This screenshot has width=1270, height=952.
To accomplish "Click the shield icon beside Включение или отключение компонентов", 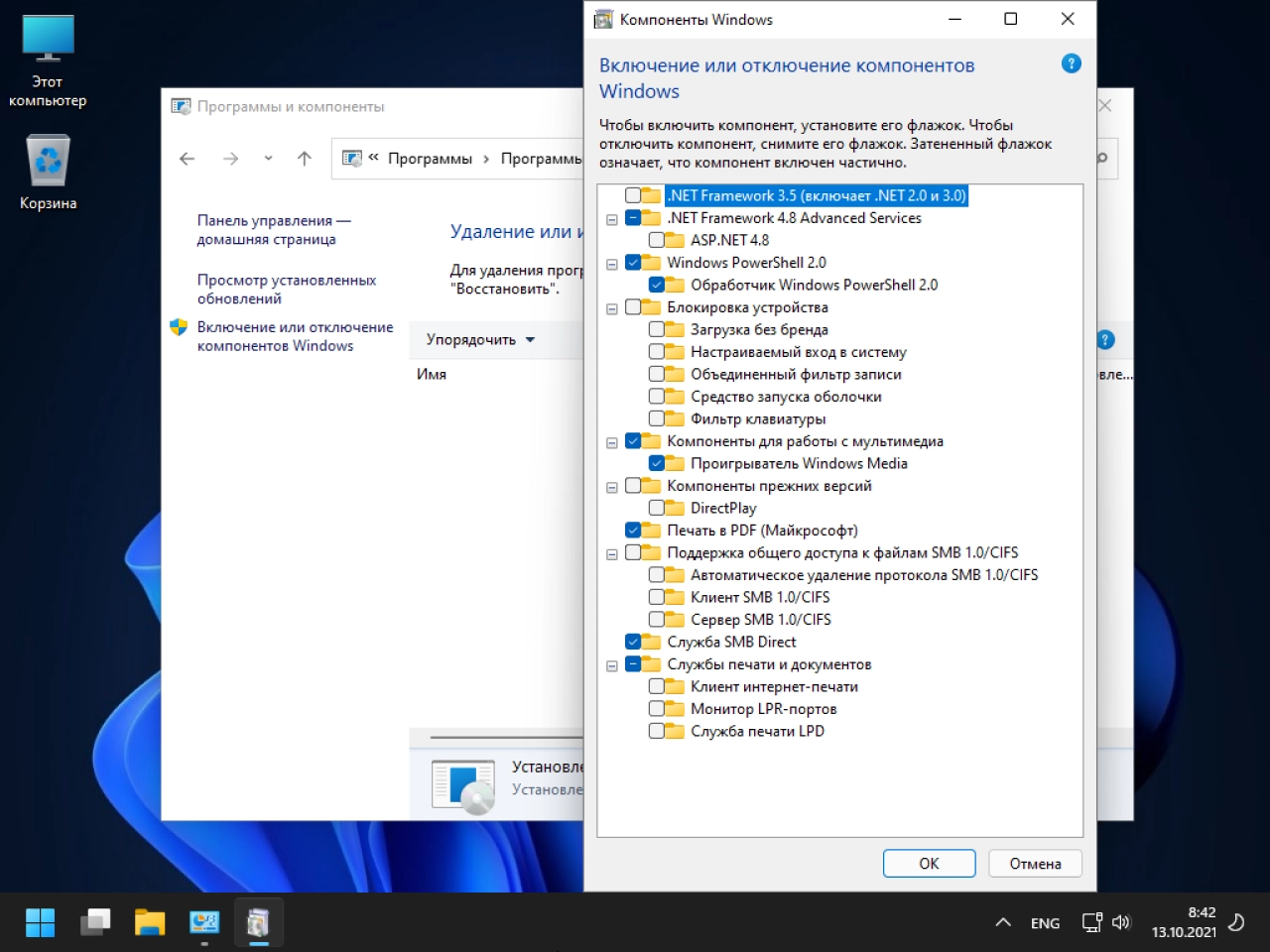I will [179, 327].
